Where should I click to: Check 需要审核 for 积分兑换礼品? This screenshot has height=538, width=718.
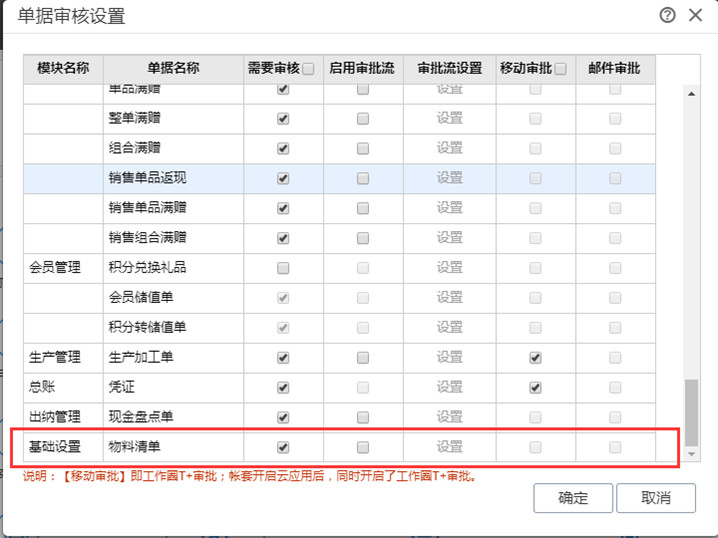click(283, 268)
